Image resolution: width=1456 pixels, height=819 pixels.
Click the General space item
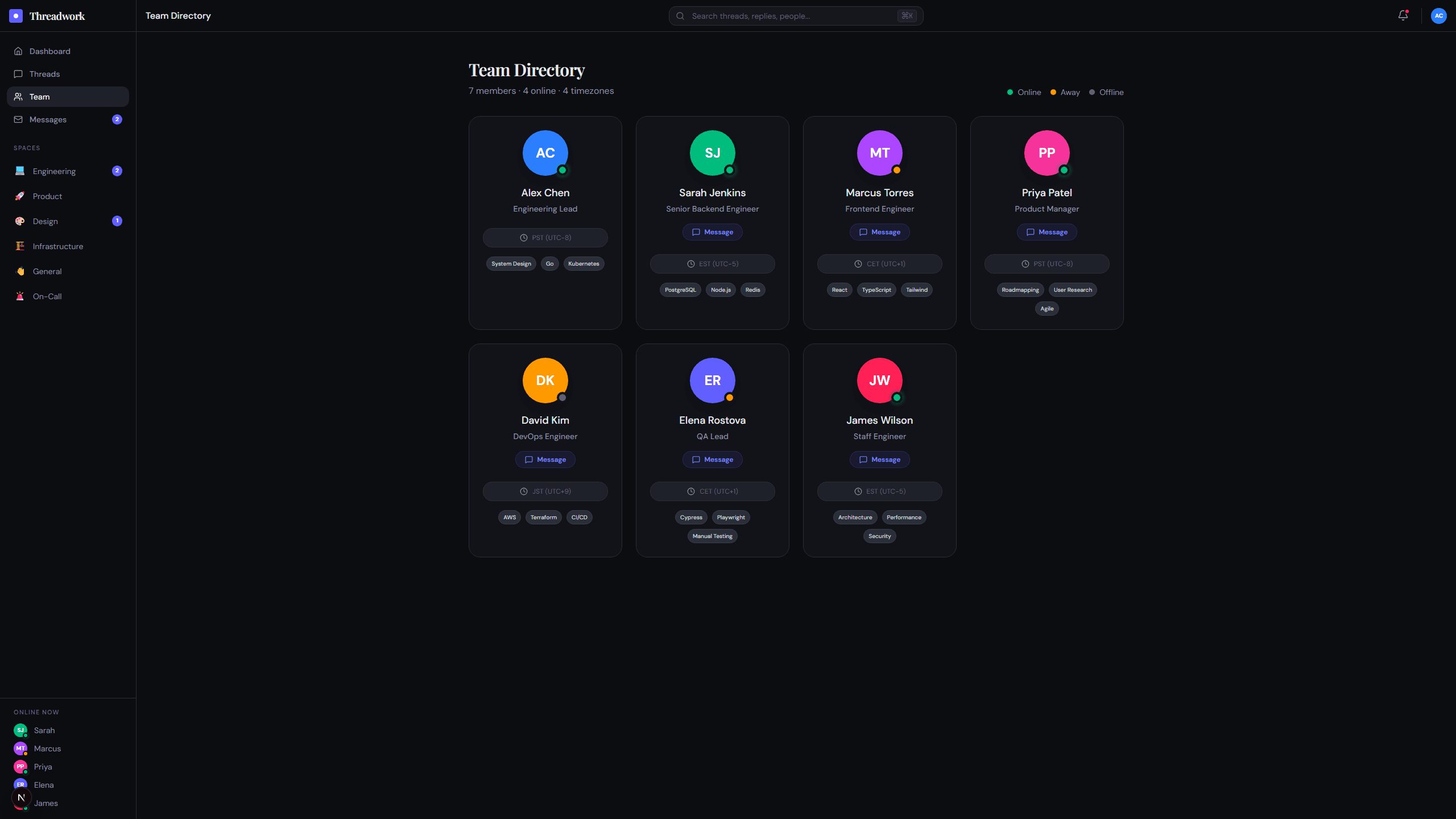point(68,271)
